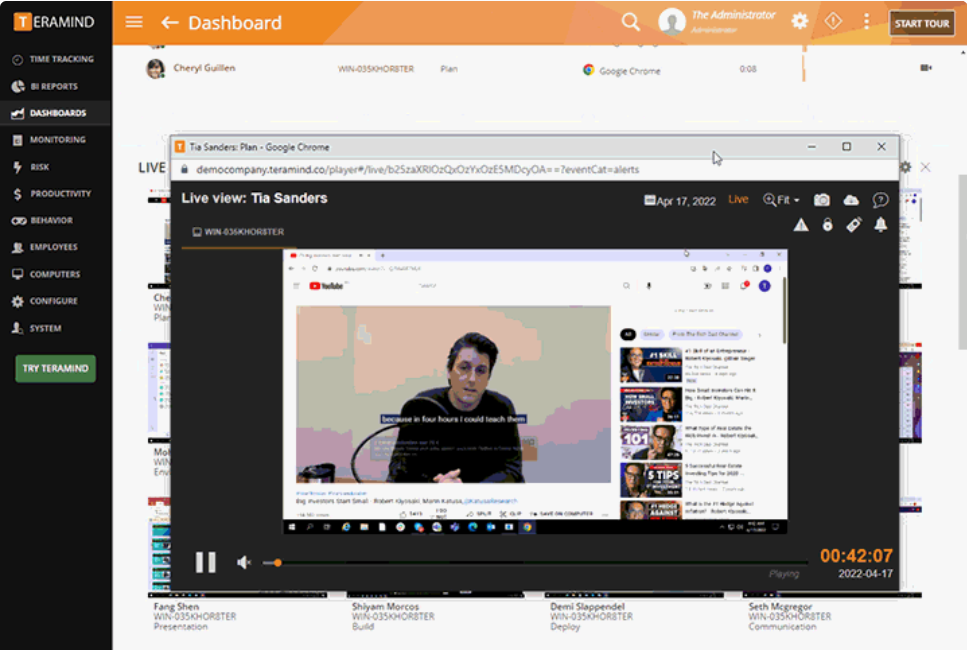Click the camera icon on Cheryl Guillen's row
This screenshot has height=650, width=967.
tap(926, 68)
